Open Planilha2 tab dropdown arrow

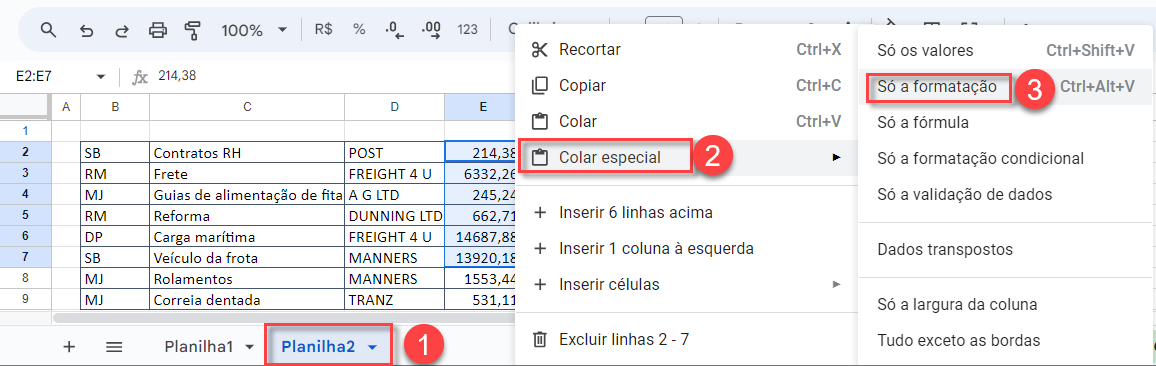click(x=372, y=347)
